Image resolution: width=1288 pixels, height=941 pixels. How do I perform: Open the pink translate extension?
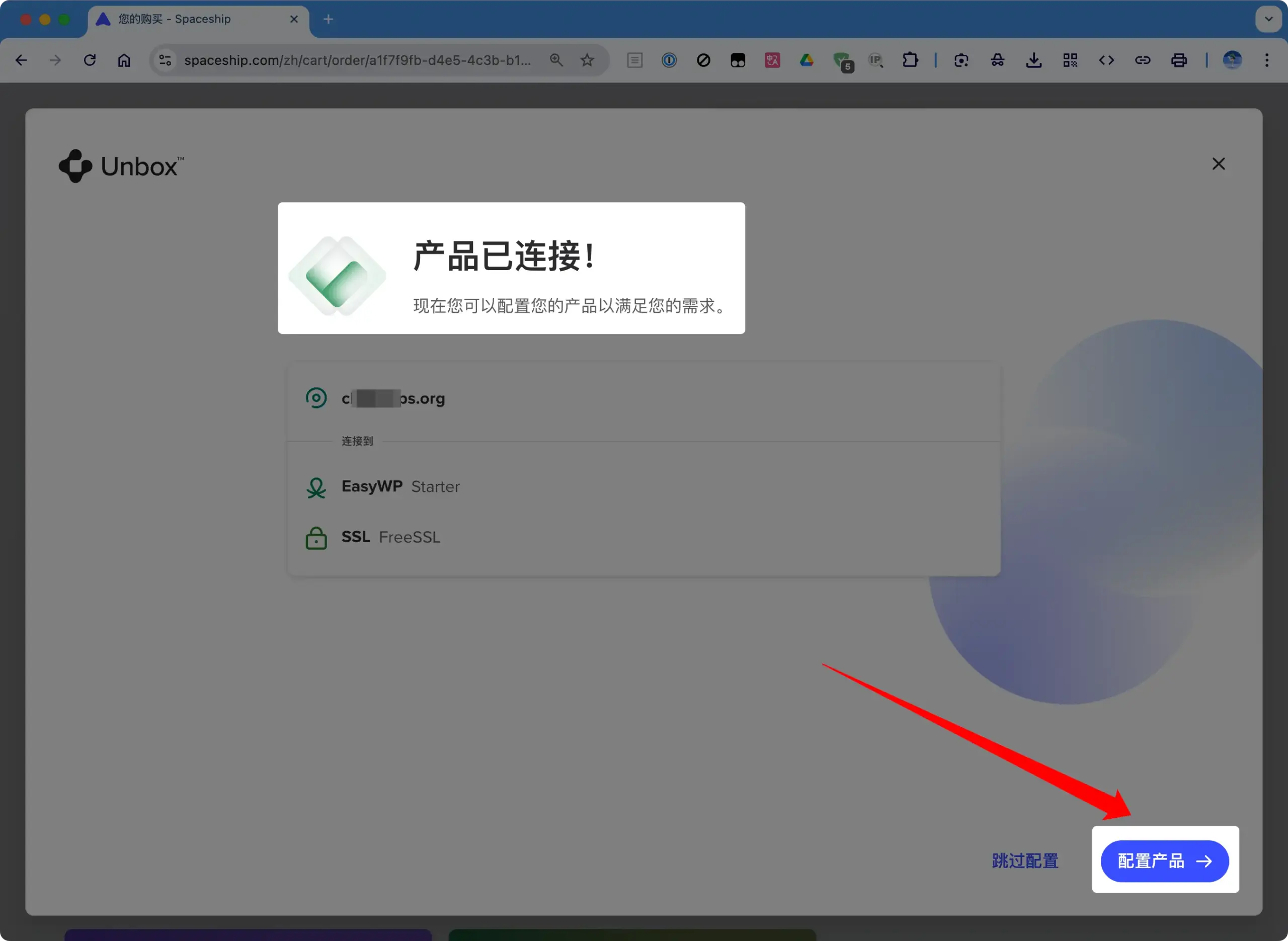click(772, 60)
